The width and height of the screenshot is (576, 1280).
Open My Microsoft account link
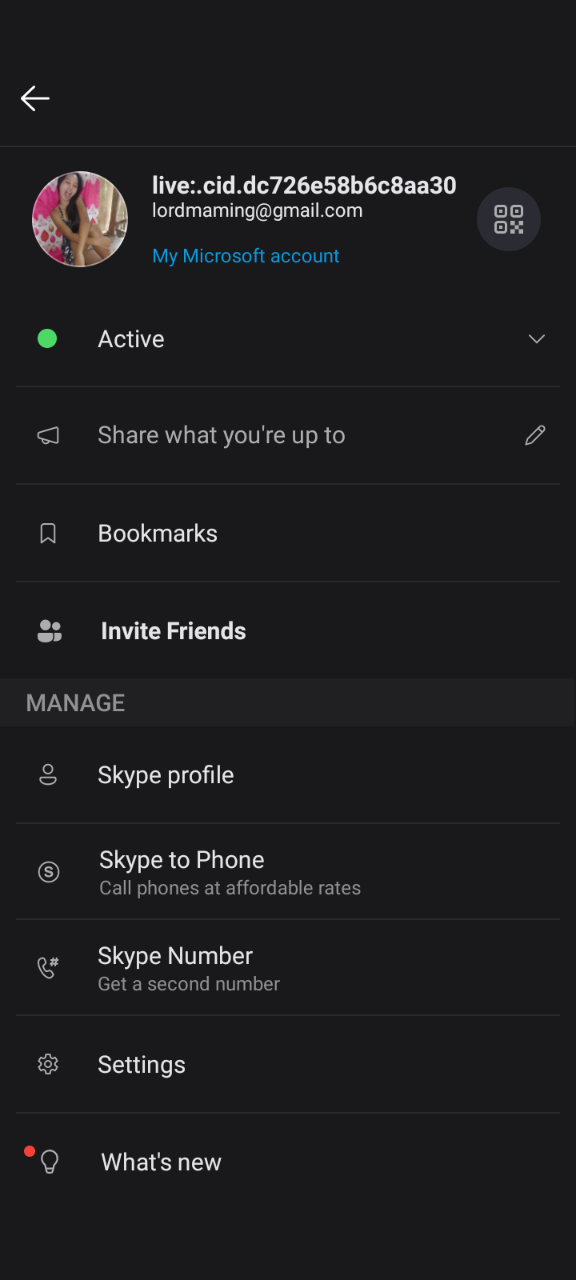coord(246,256)
